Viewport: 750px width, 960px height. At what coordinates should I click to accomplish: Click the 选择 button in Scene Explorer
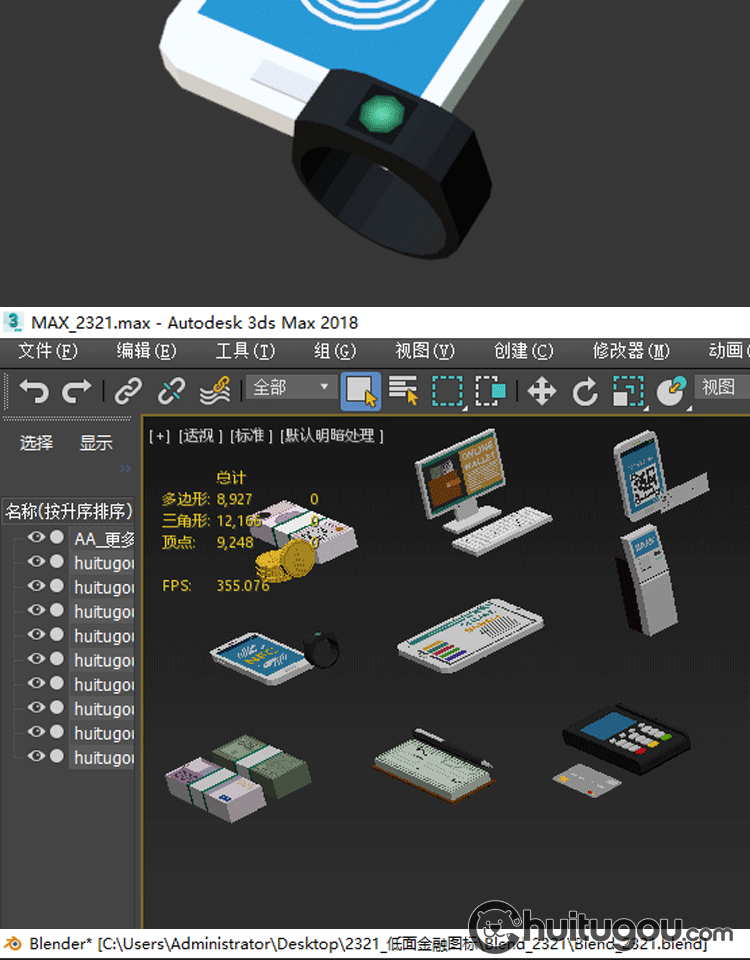(x=36, y=443)
